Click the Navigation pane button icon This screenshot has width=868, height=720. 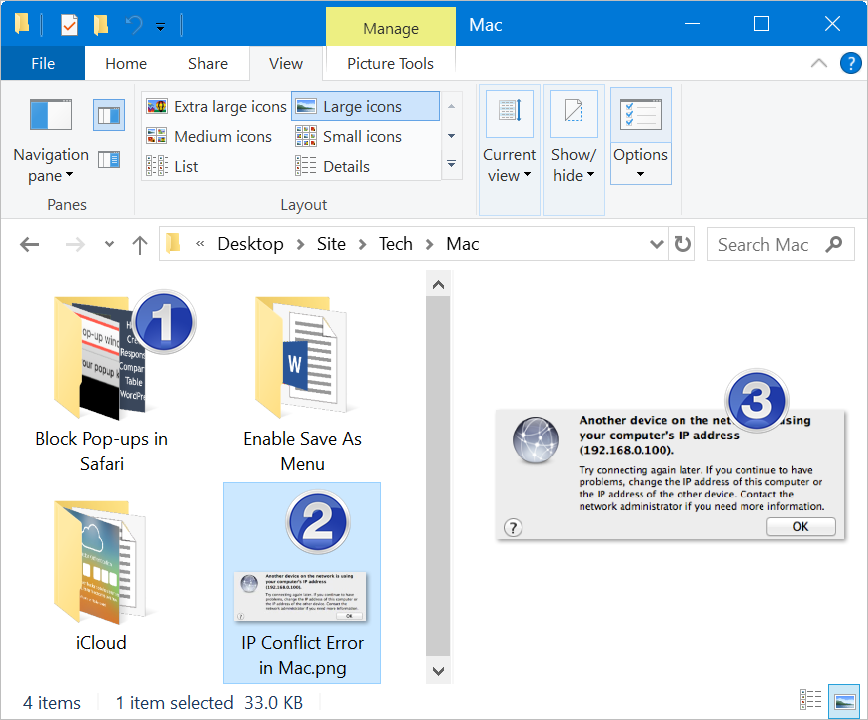pos(51,115)
